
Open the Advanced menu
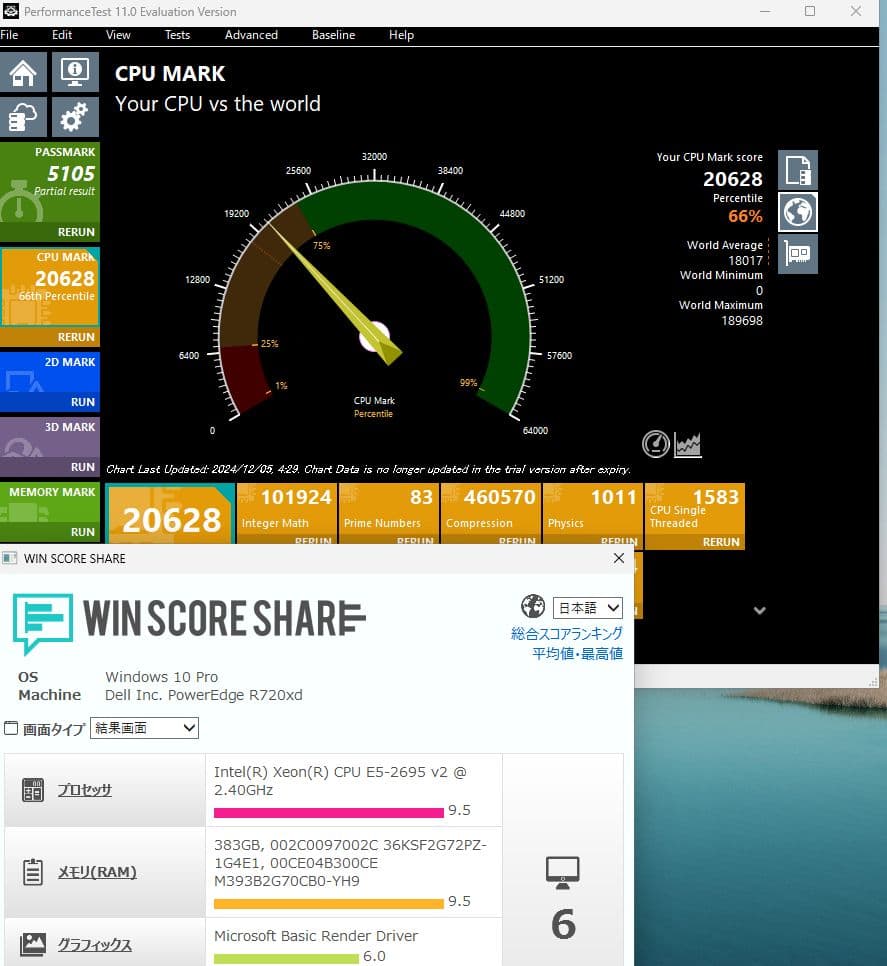[250, 35]
